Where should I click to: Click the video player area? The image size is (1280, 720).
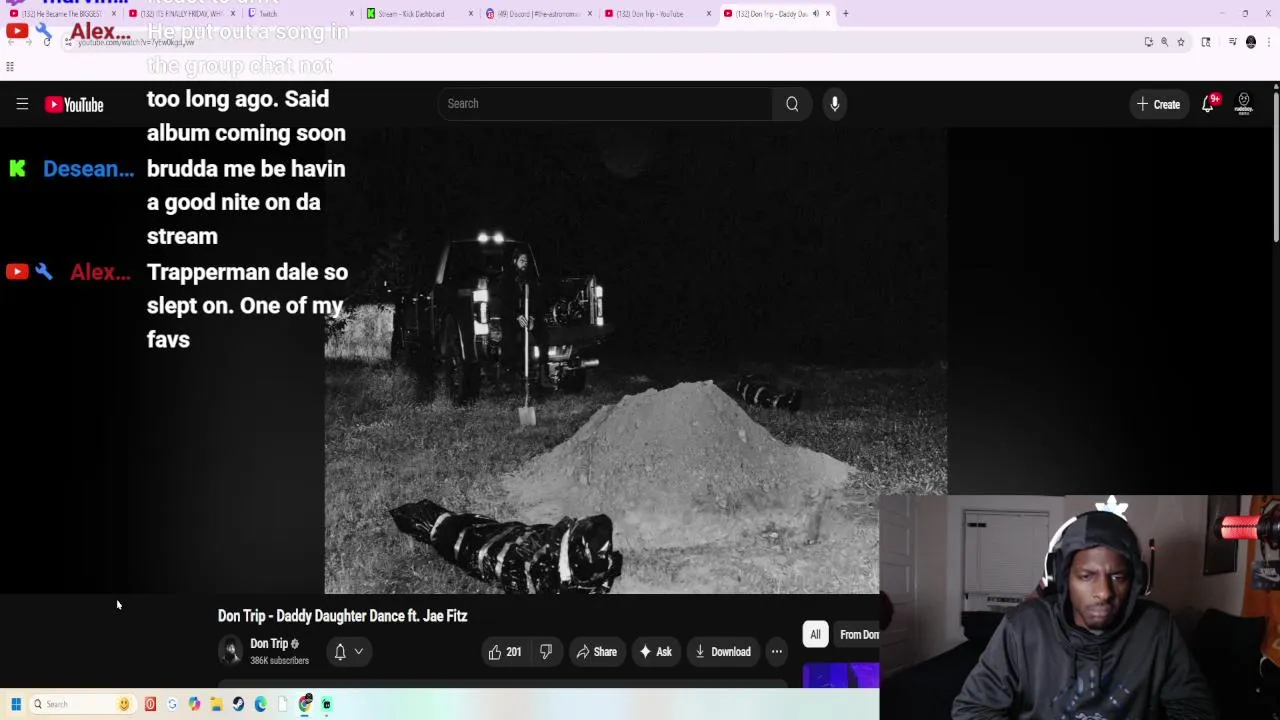636,360
